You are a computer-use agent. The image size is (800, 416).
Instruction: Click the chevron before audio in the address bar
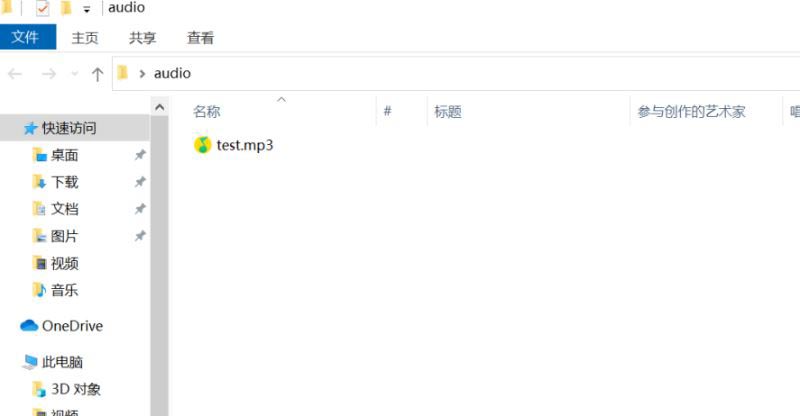point(142,74)
